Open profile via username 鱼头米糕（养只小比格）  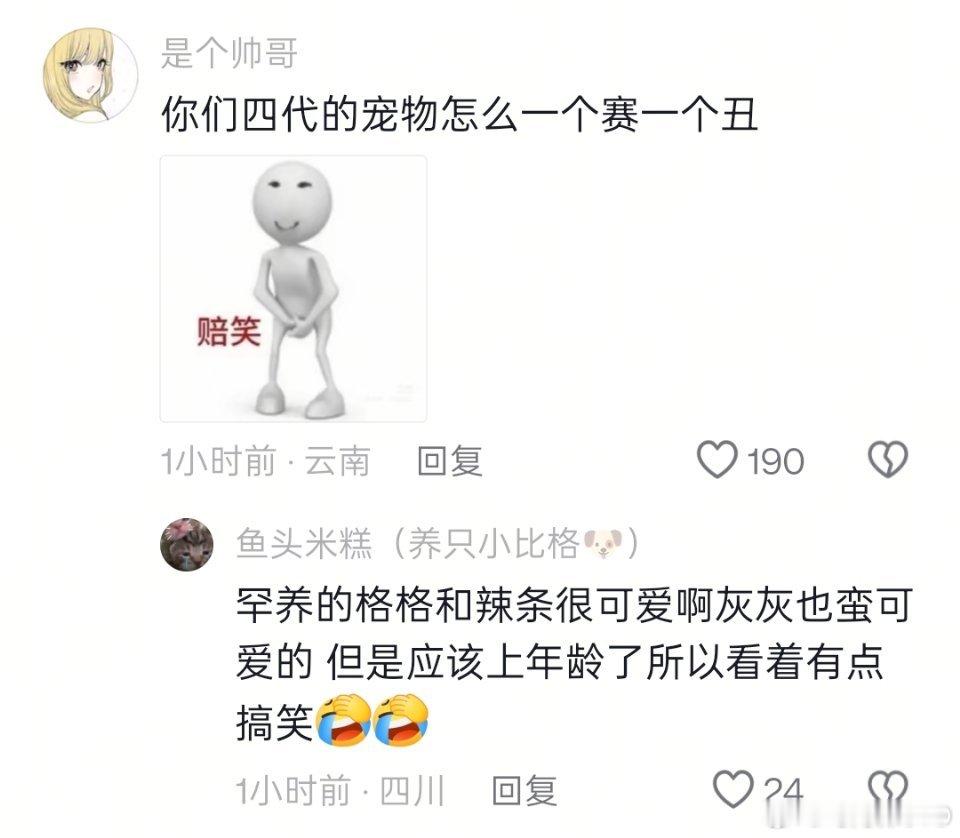tap(438, 544)
